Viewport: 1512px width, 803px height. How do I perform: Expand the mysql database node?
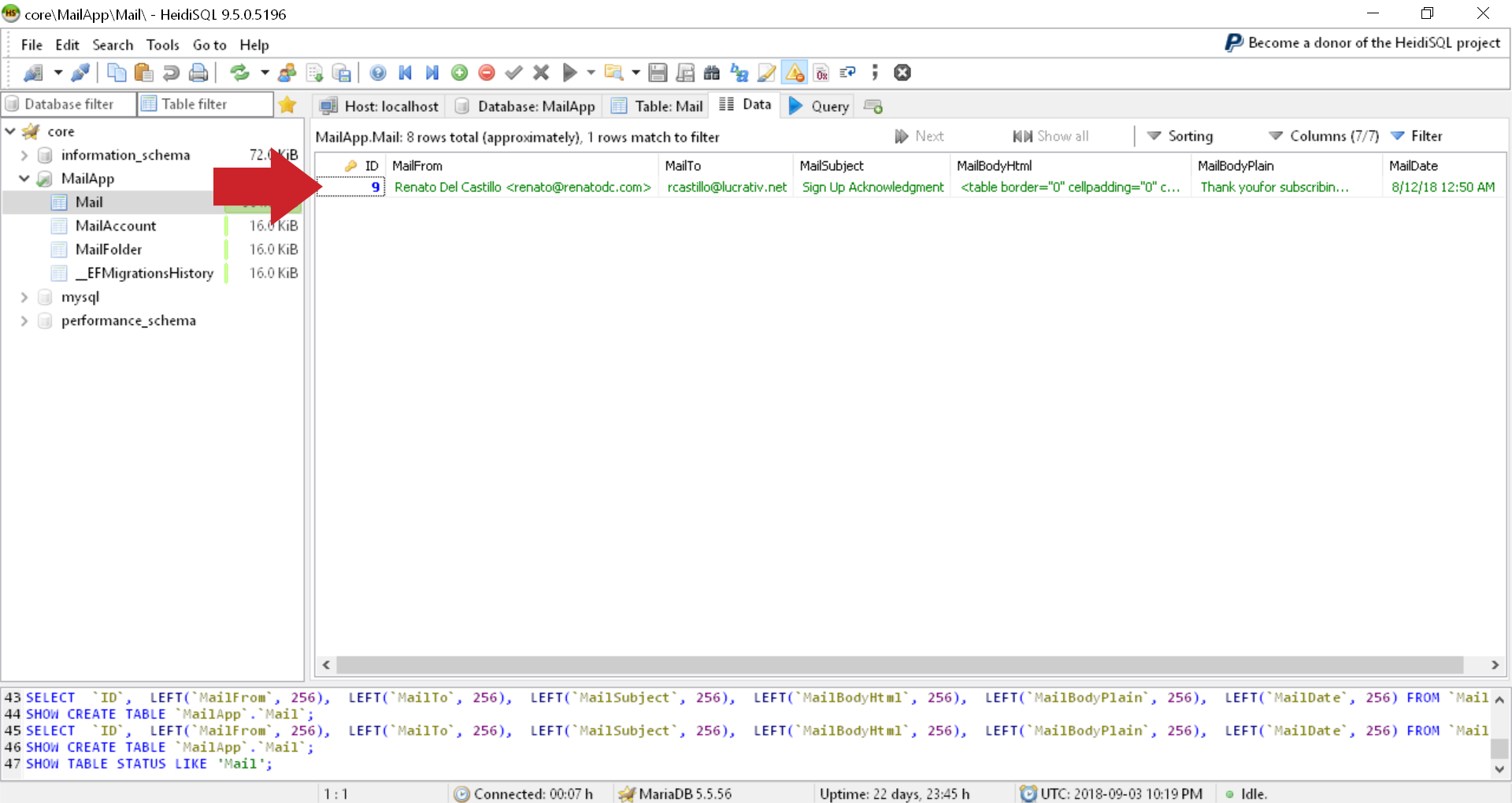24,297
